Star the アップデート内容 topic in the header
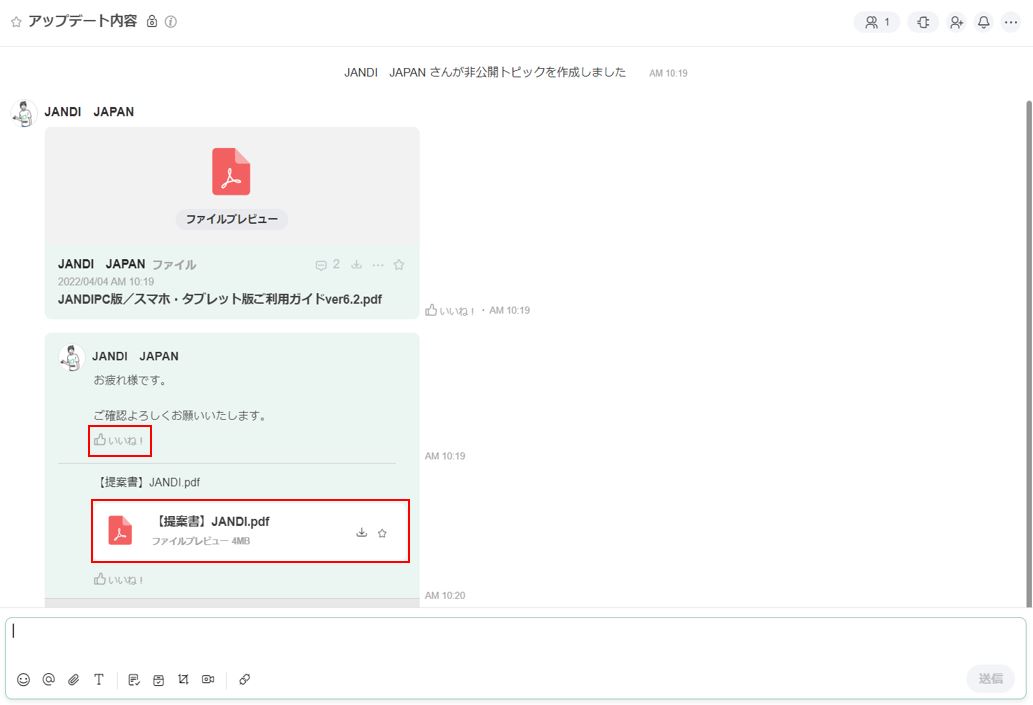This screenshot has height=705, width=1033. tap(16, 22)
